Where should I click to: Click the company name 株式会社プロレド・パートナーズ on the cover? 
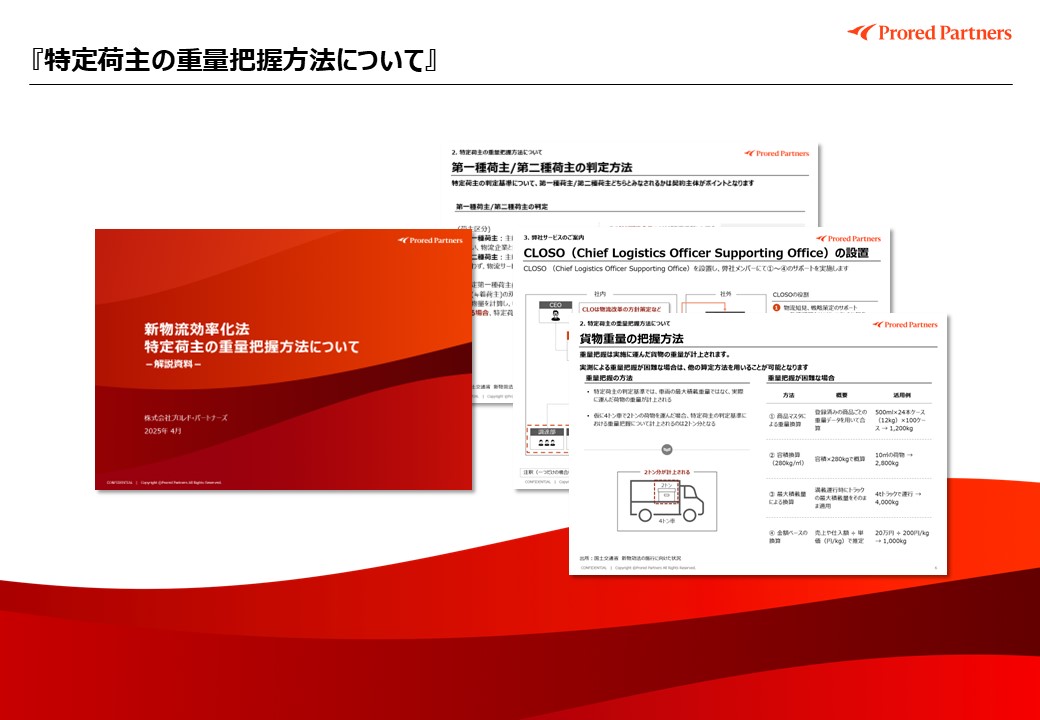pyautogui.click(x=186, y=418)
